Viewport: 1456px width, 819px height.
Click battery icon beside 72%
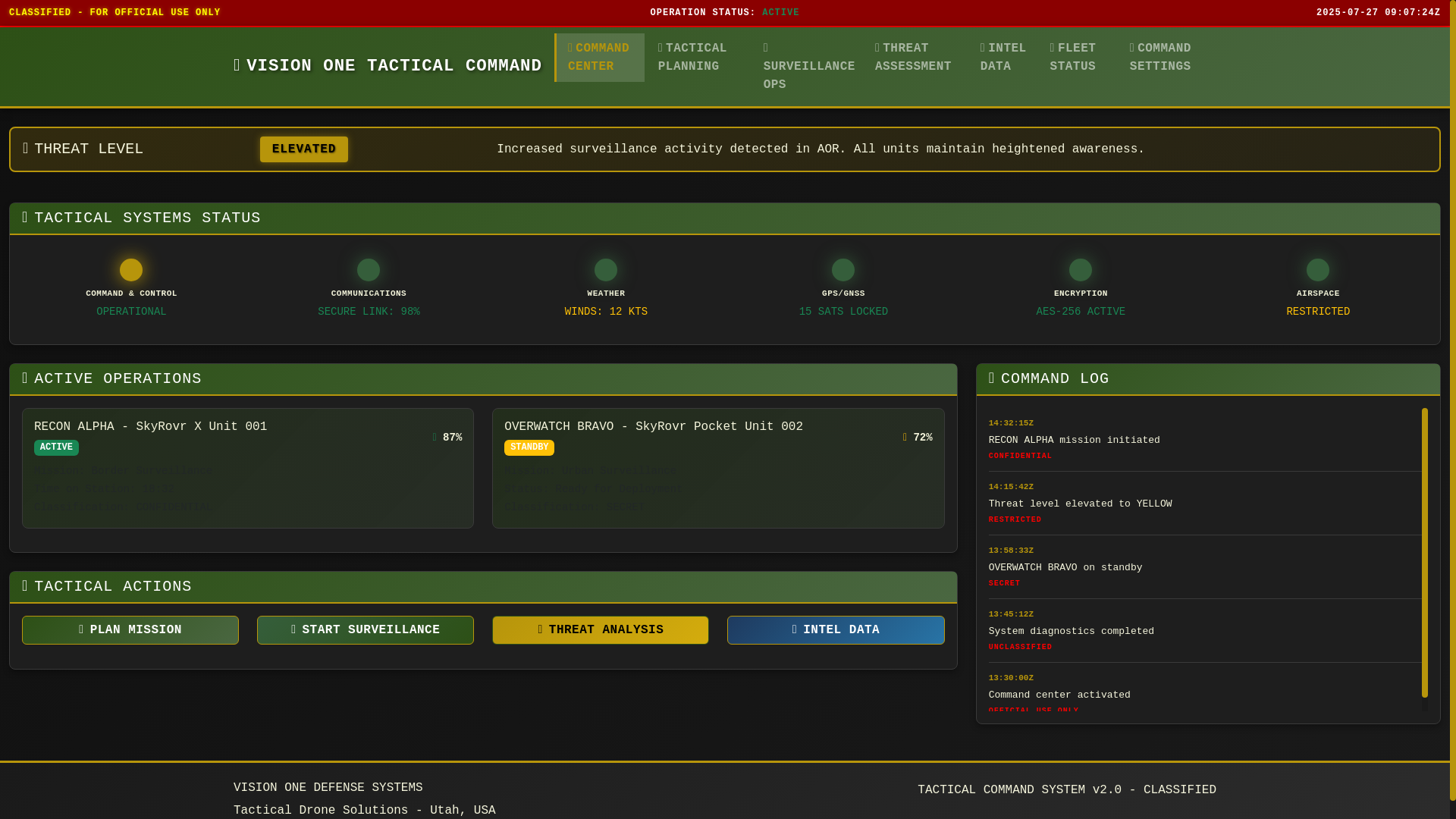click(905, 438)
